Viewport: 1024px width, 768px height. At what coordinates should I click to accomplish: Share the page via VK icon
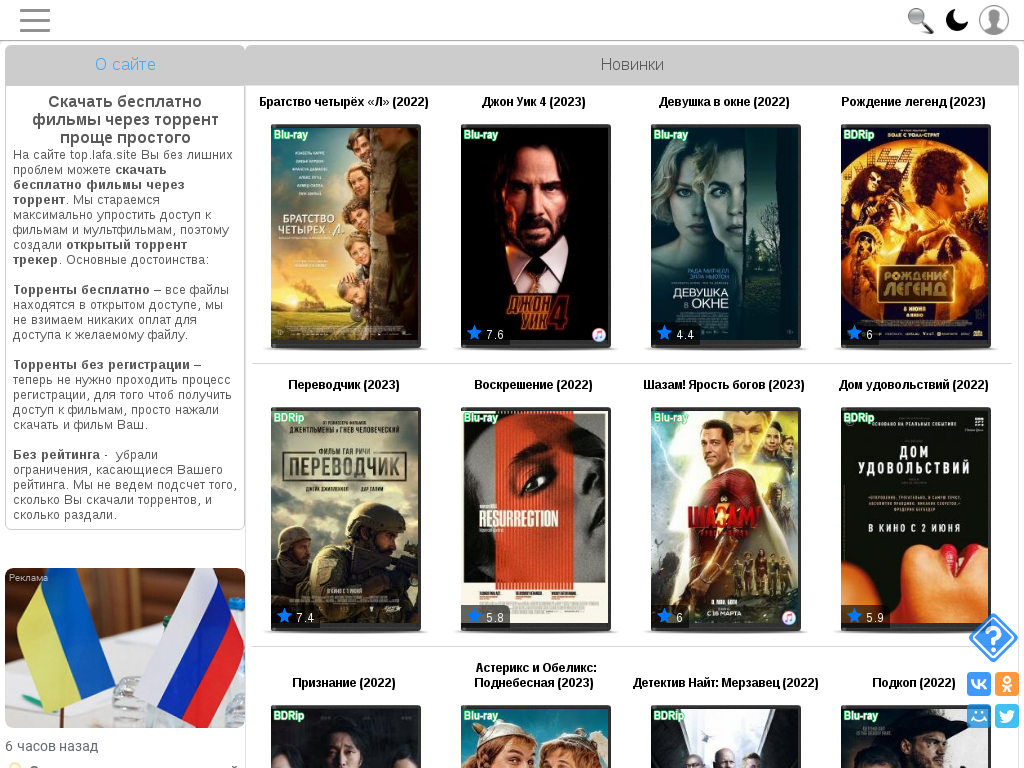[979, 684]
